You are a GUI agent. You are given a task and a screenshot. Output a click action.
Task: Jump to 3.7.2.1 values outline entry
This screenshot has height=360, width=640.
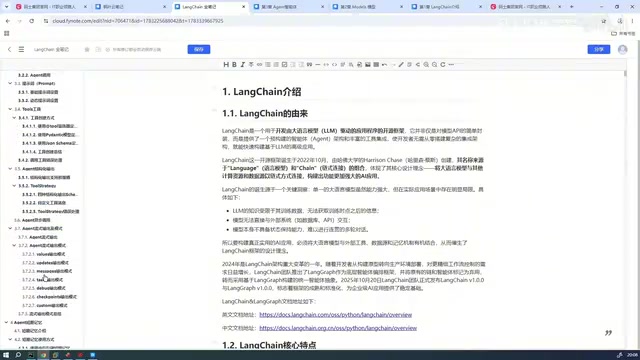(x=44, y=254)
